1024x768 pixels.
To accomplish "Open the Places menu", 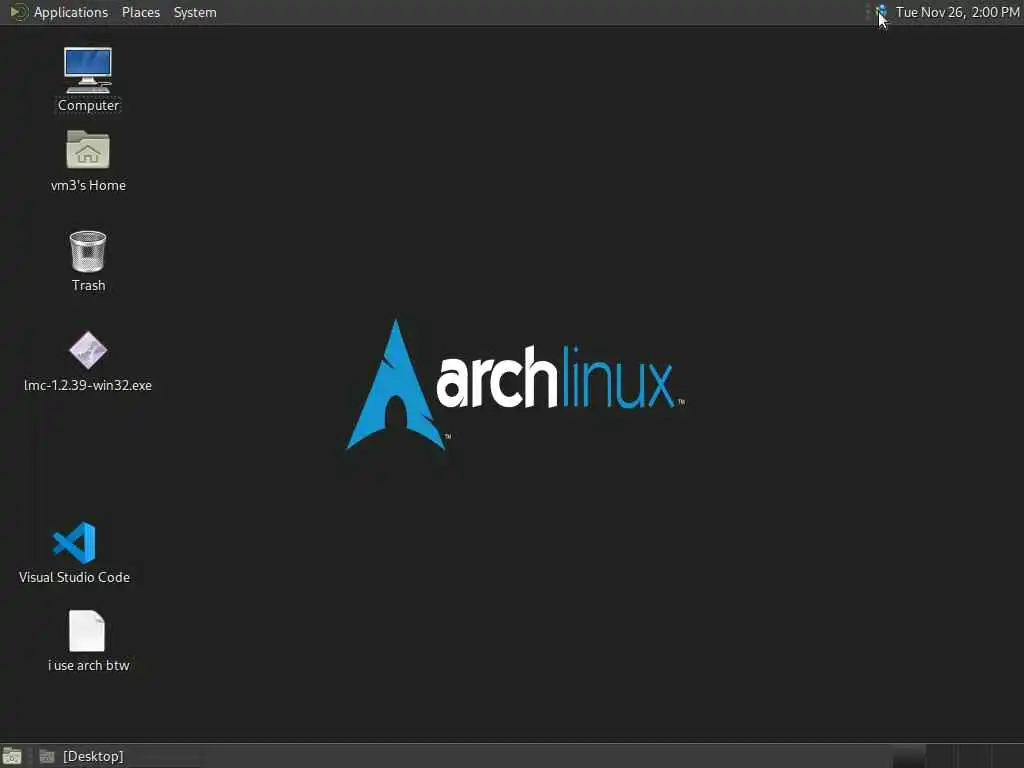I will pyautogui.click(x=141, y=12).
